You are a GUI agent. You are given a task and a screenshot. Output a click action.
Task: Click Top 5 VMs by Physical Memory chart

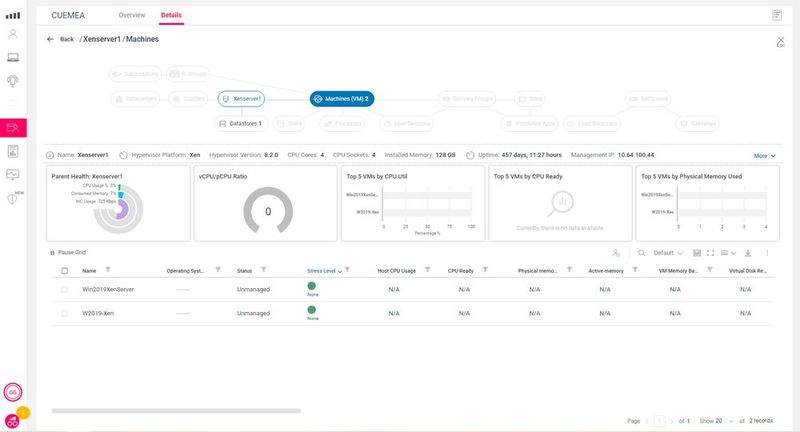click(708, 203)
